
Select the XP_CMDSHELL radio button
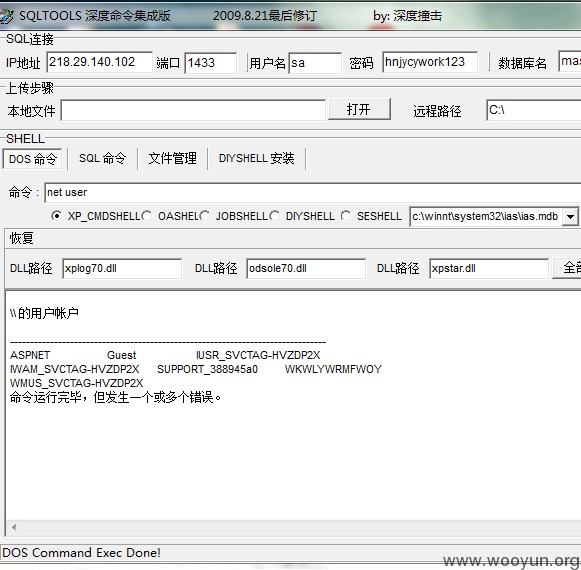click(x=56, y=216)
